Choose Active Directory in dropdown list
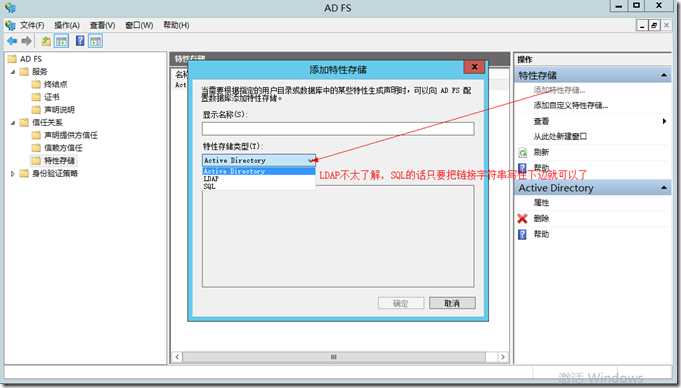The width and height of the screenshot is (681, 388). coord(259,171)
